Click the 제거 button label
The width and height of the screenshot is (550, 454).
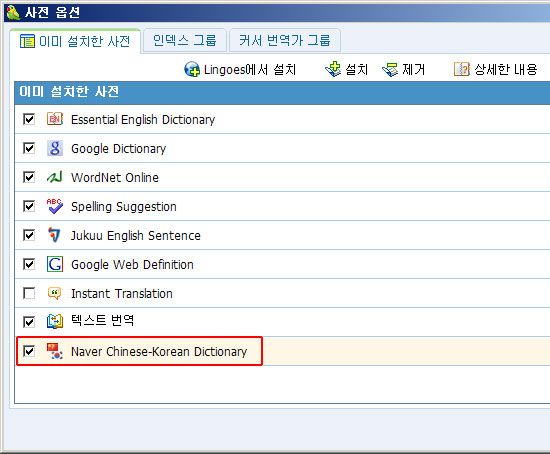tap(413, 69)
